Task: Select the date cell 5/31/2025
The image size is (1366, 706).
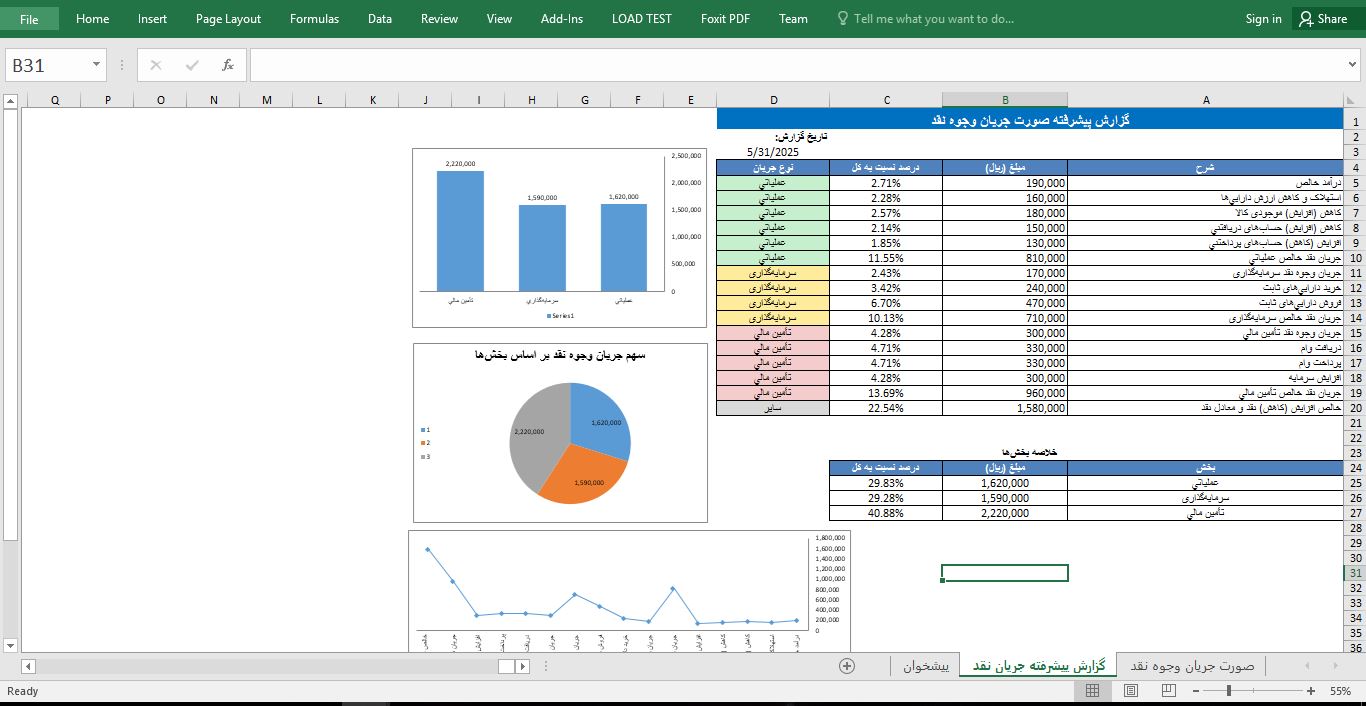Action: [x=773, y=152]
